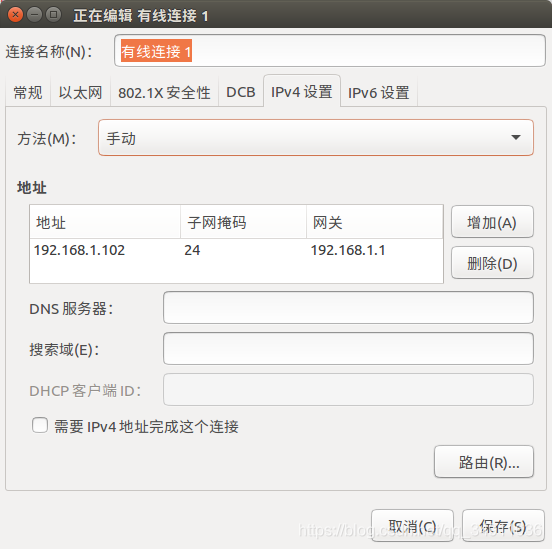Open the 路由(R)... dialog
Image resolution: width=552 pixels, height=549 pixels.
coord(484,462)
